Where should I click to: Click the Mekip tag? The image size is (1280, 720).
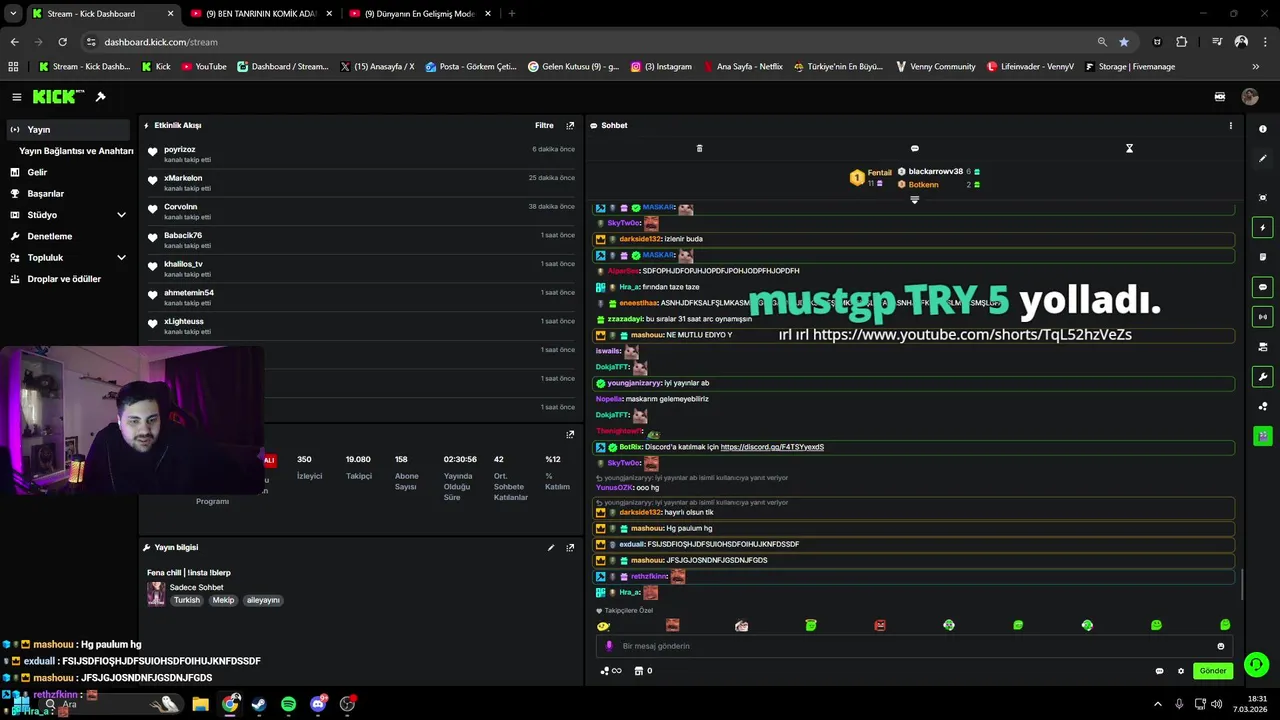click(x=223, y=600)
